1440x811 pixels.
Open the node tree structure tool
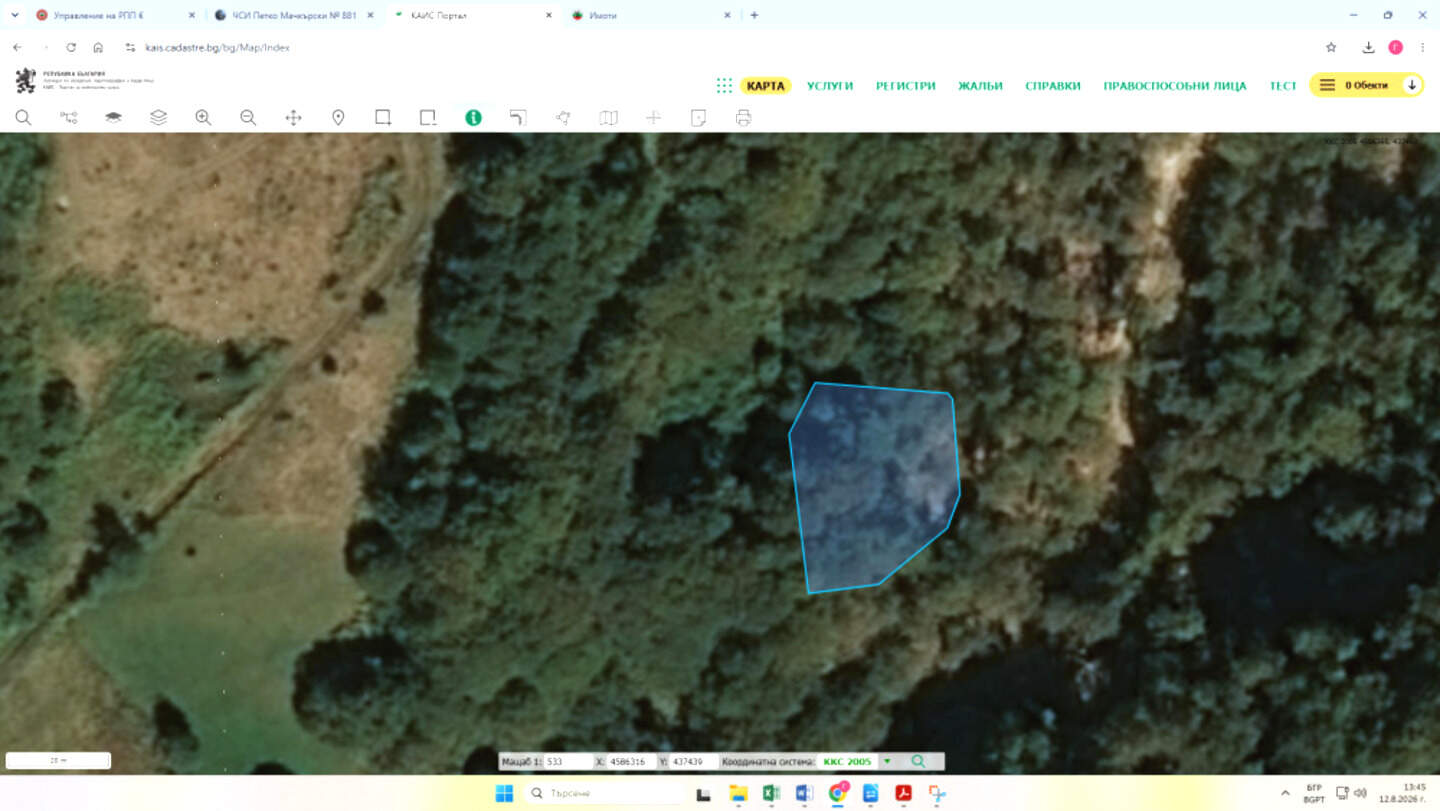68,118
